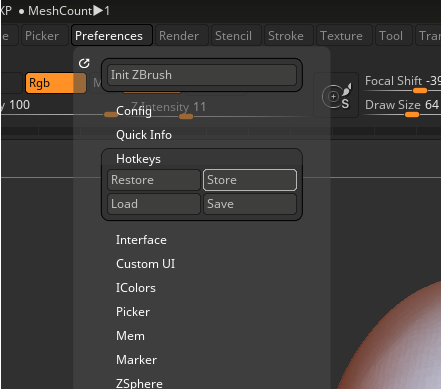The width and height of the screenshot is (441, 389).
Task: Click the Save hotkeys button
Action: tap(250, 204)
